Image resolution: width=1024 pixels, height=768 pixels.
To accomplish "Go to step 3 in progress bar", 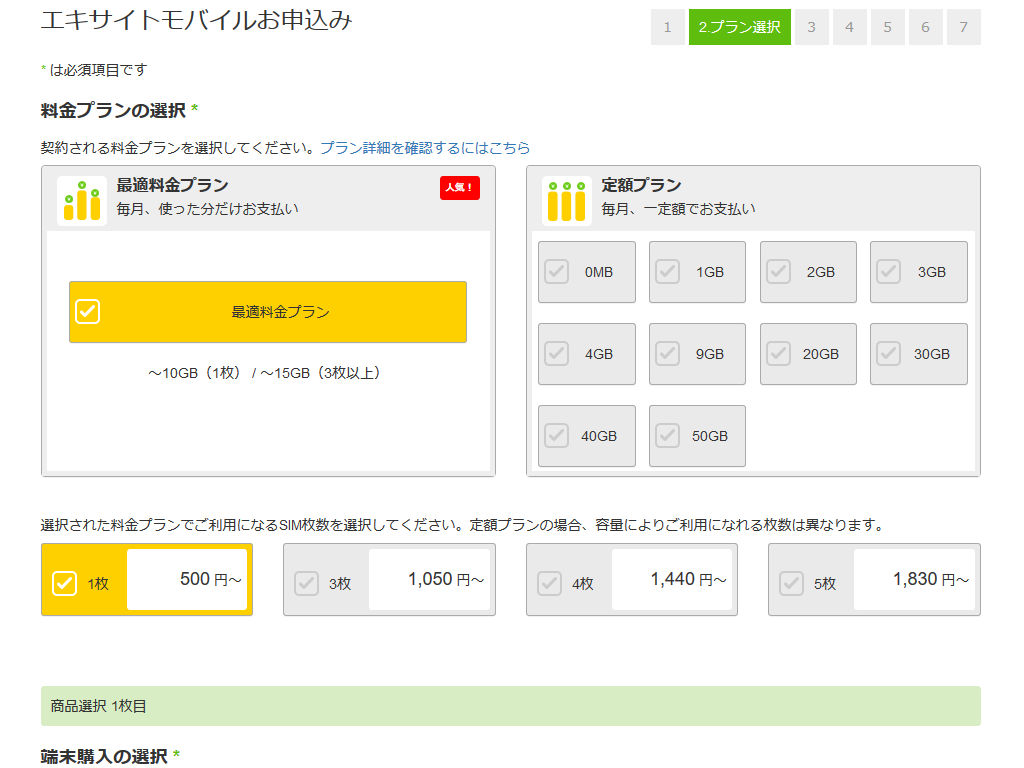I will click(x=812, y=27).
